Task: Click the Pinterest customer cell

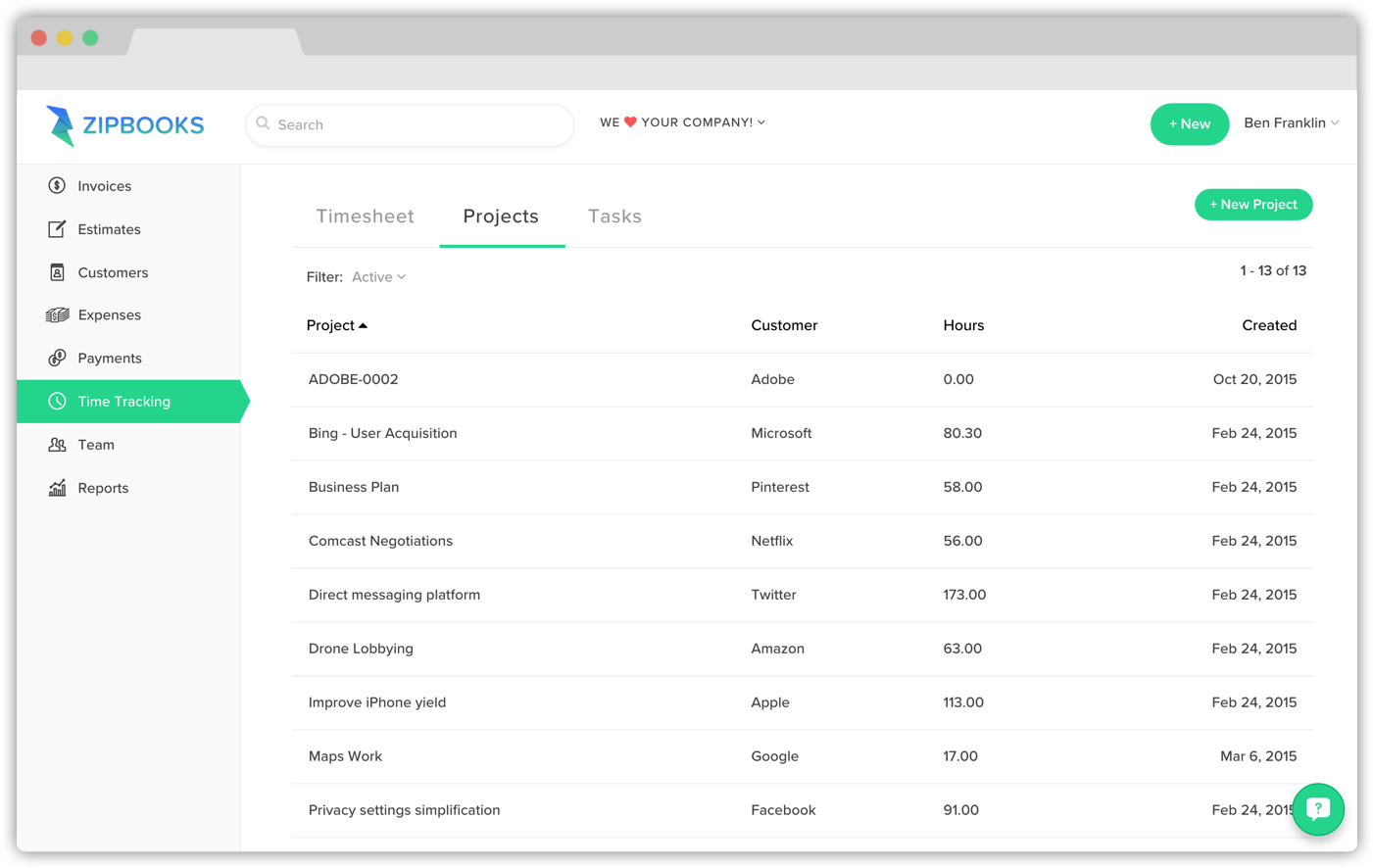Action: coord(780,487)
